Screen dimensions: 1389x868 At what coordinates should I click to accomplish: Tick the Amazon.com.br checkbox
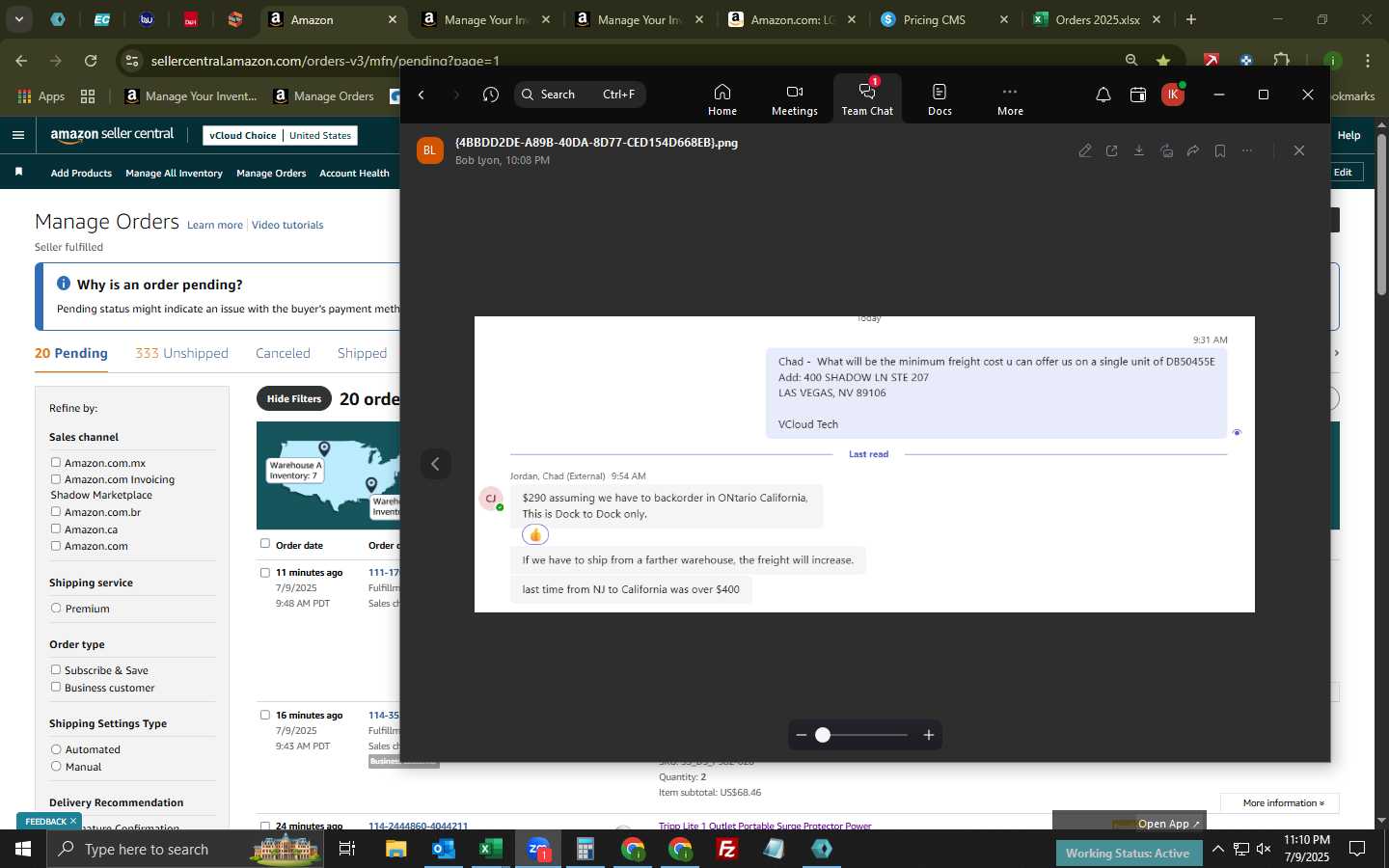tap(56, 512)
